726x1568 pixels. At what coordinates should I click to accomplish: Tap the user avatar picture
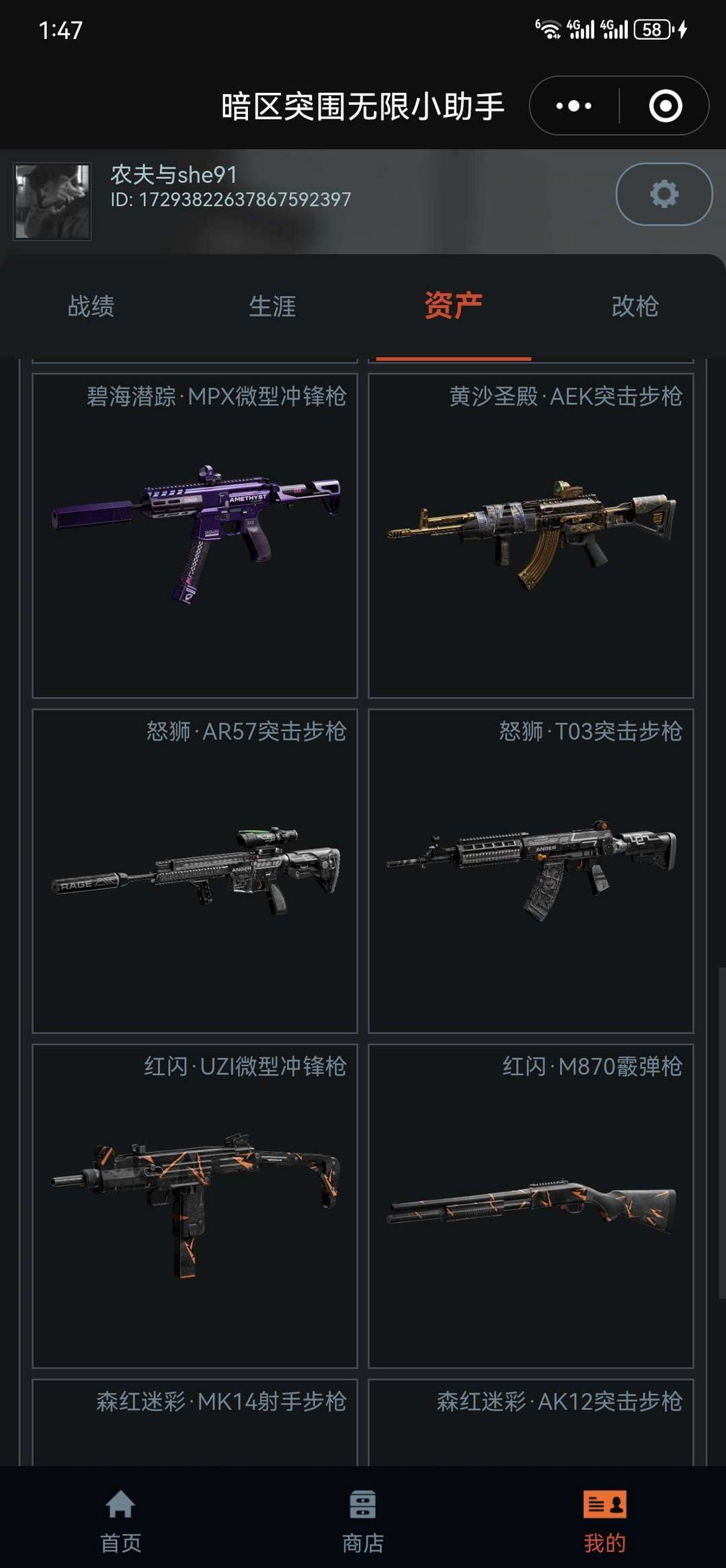(x=52, y=201)
